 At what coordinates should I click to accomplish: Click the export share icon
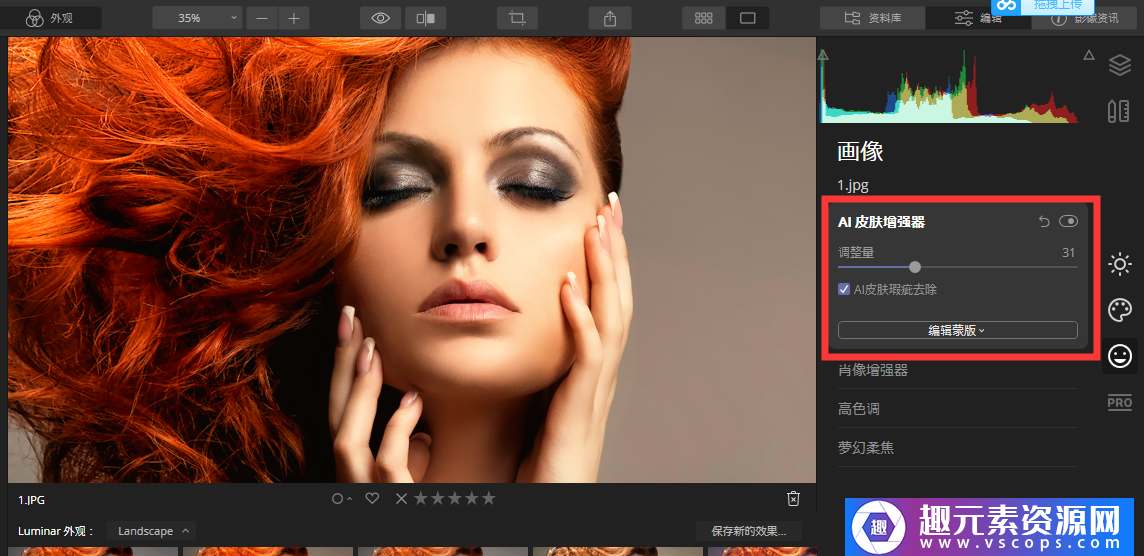click(609, 18)
